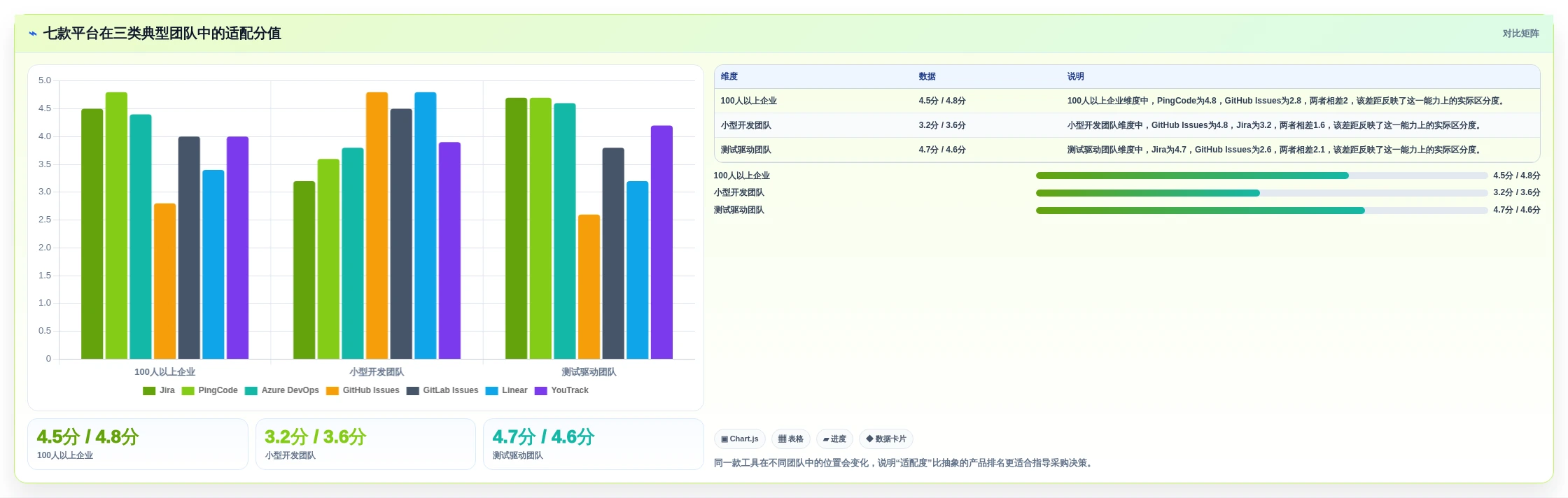
Task: Click the 小型开发团队 progress bar
Action: (1261, 193)
